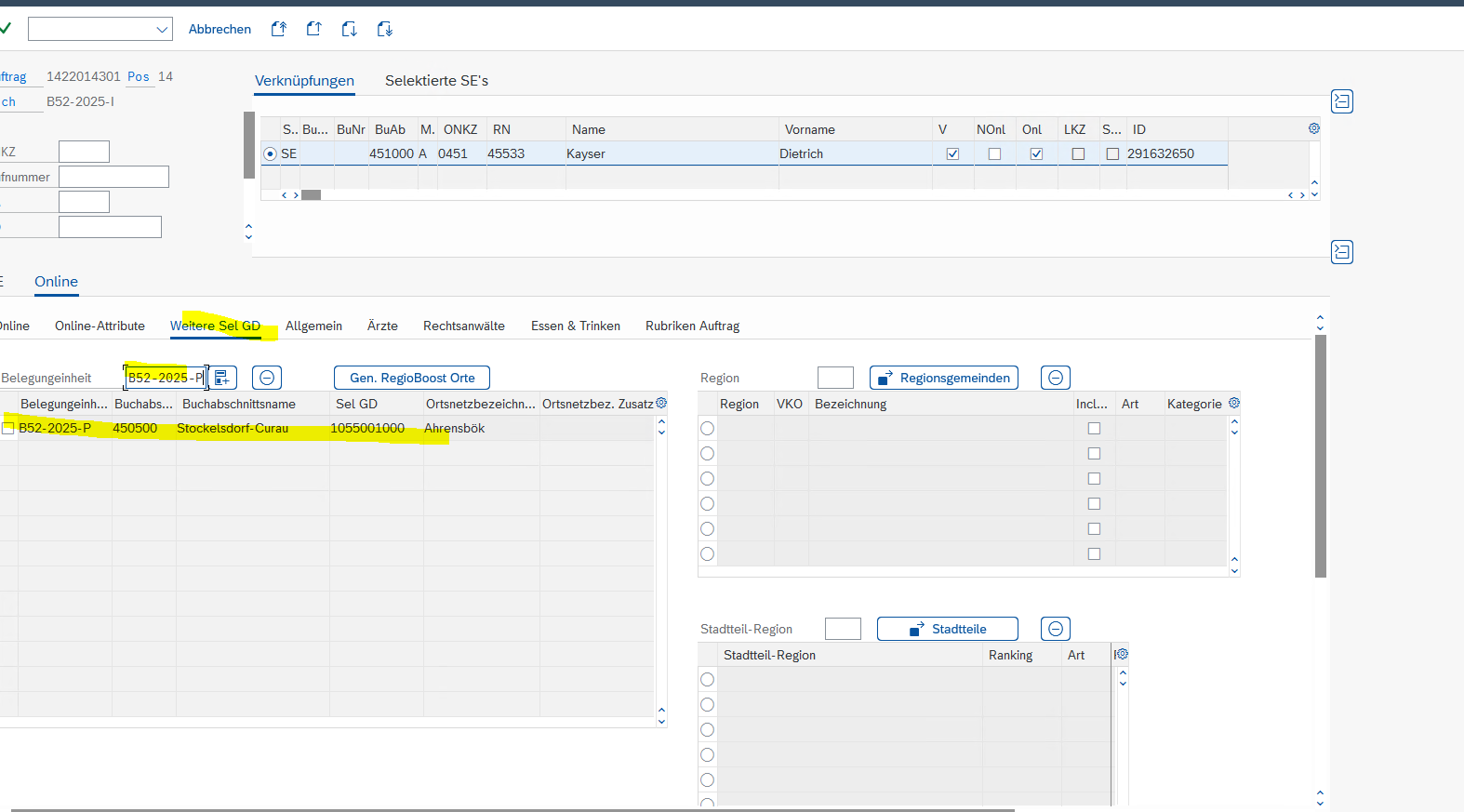Open the Weitere Sel GD sub-tab
This screenshot has height=812, width=1464.
coord(215,326)
